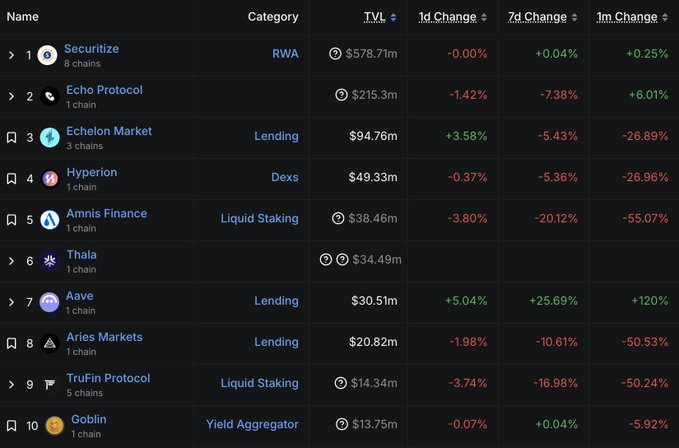Click the question mark beside Securitize TVL

(335, 54)
